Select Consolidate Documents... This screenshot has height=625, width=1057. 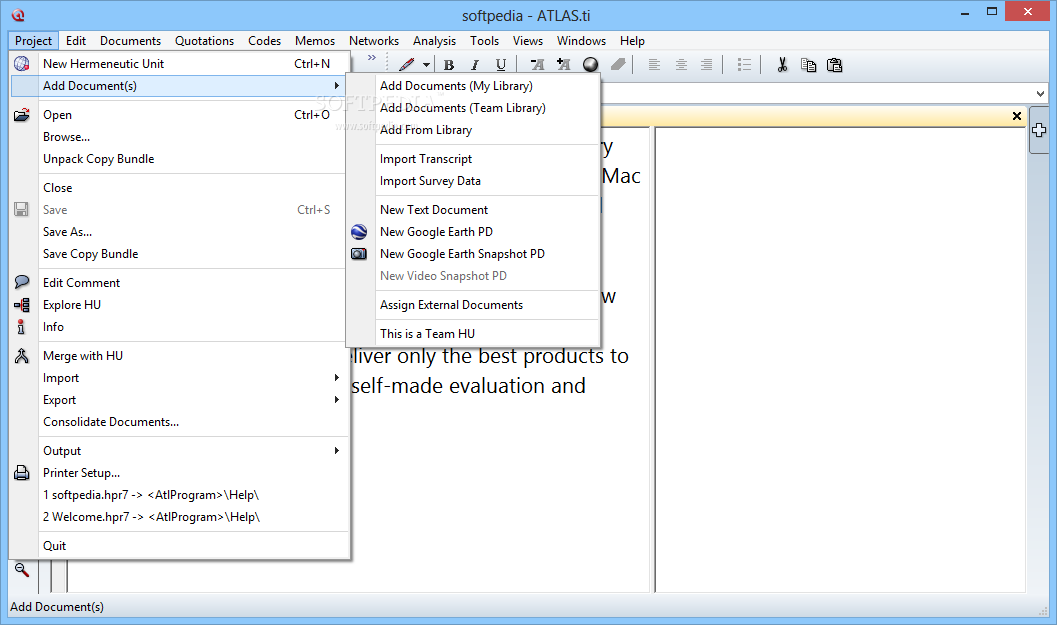[x=179, y=422]
